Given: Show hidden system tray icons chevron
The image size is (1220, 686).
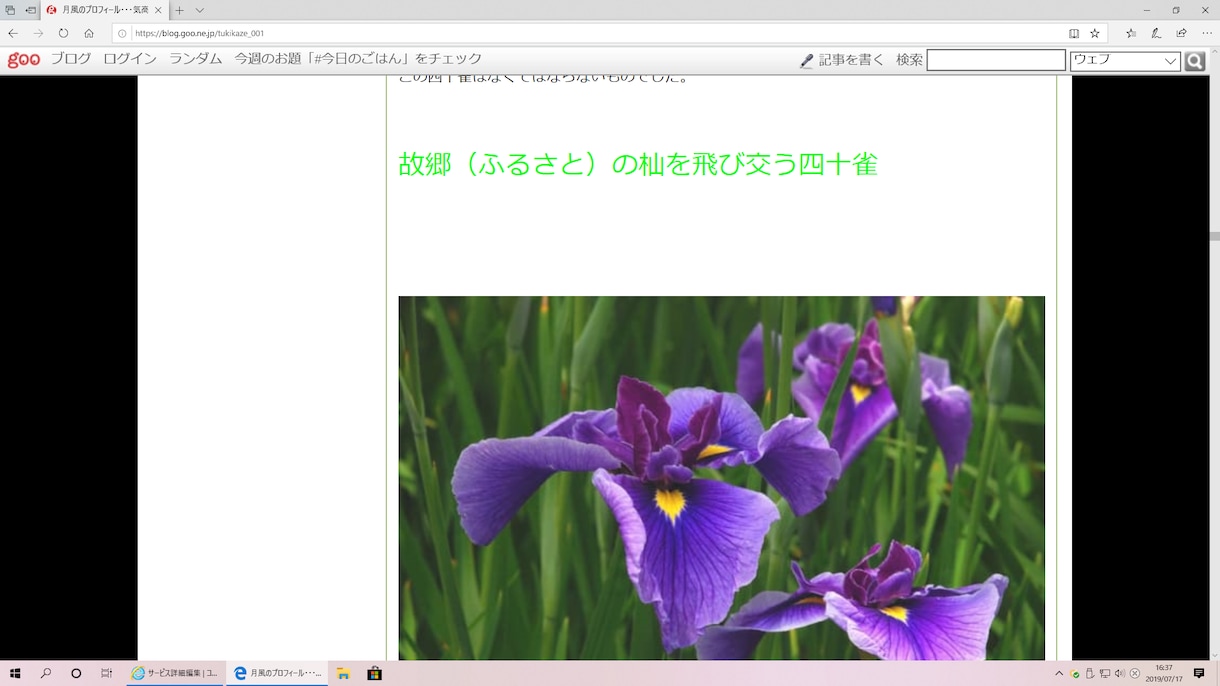Looking at the screenshot, I should click(1059, 673).
